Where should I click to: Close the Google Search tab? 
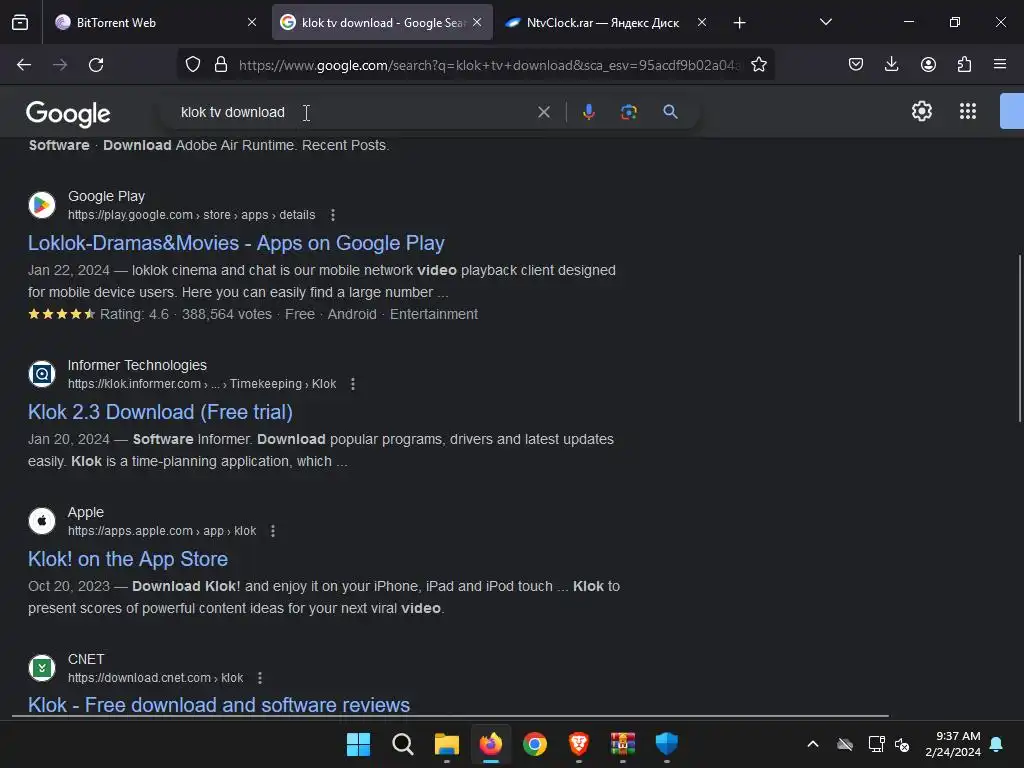coord(477,22)
